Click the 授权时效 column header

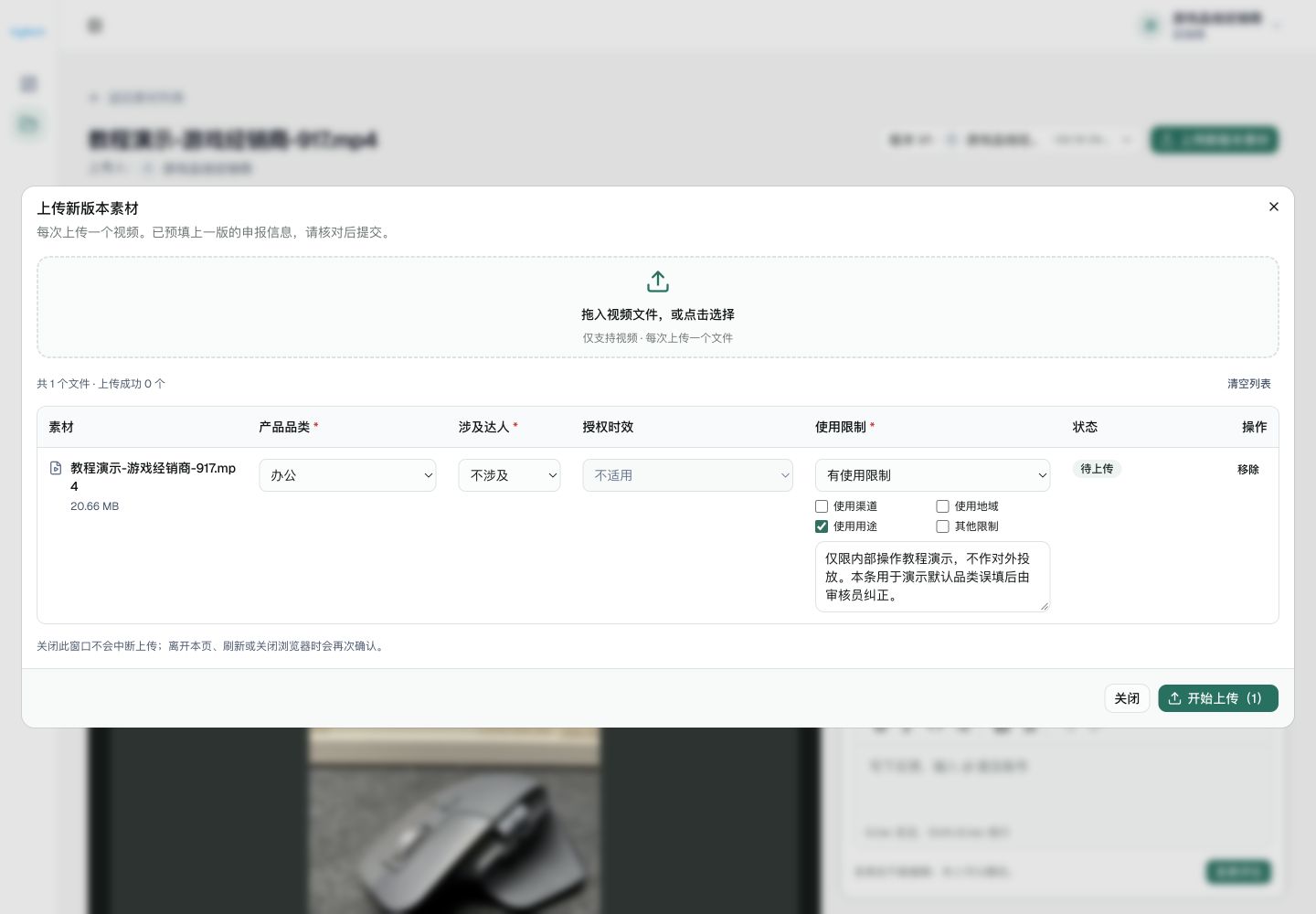[x=608, y=427]
